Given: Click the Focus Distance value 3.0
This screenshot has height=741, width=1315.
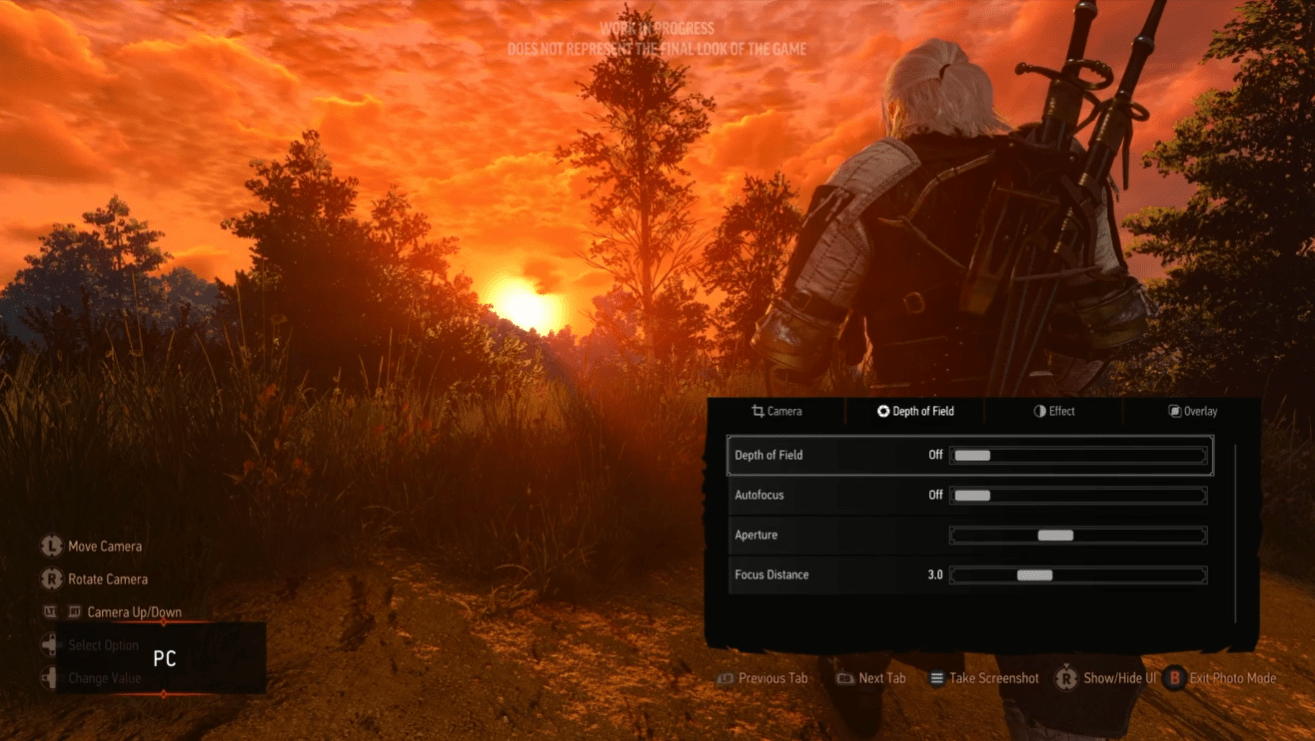Looking at the screenshot, I should pos(935,575).
